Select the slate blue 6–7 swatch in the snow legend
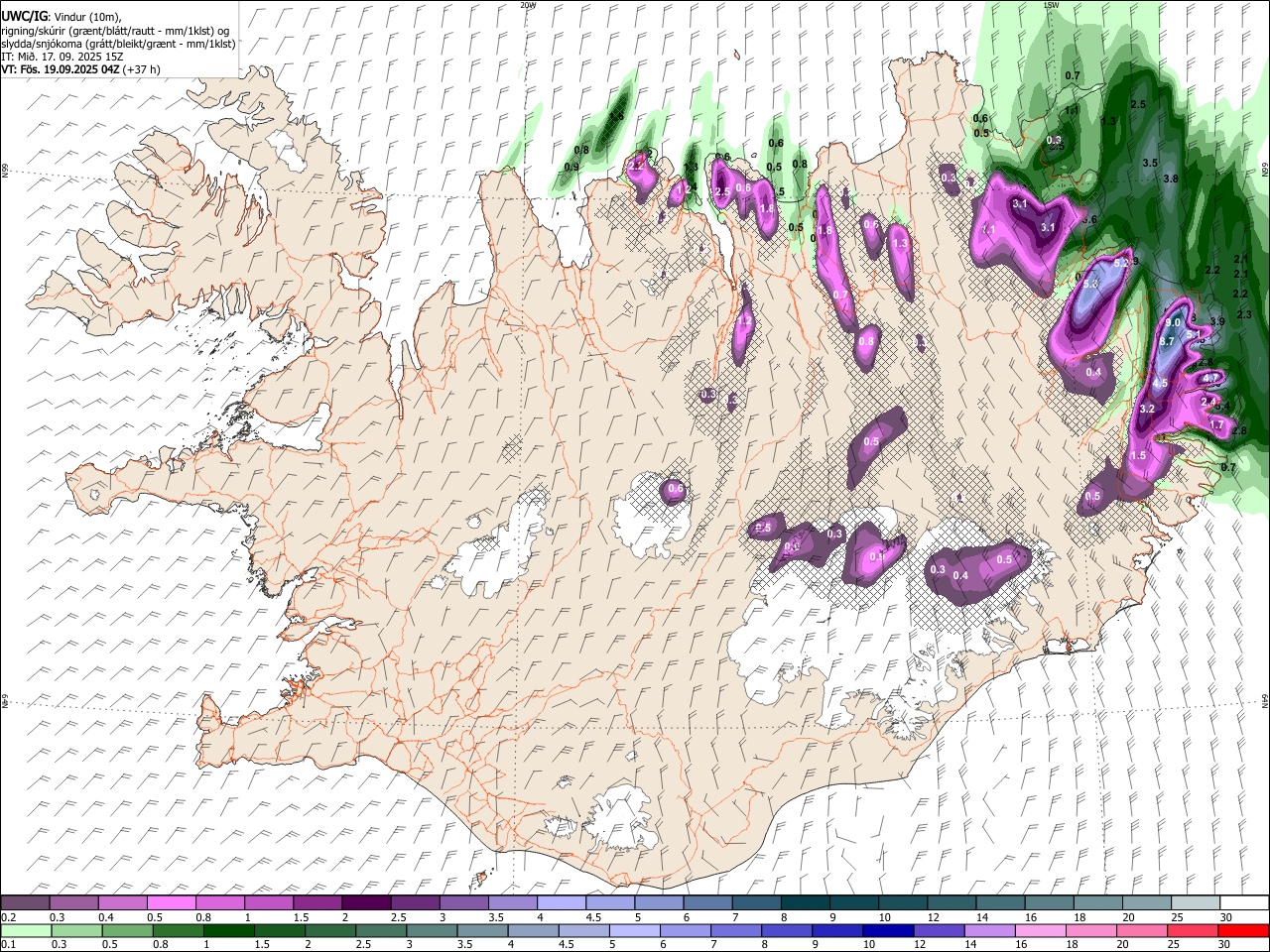Viewport: 1270px width, 952px height. tap(707, 903)
